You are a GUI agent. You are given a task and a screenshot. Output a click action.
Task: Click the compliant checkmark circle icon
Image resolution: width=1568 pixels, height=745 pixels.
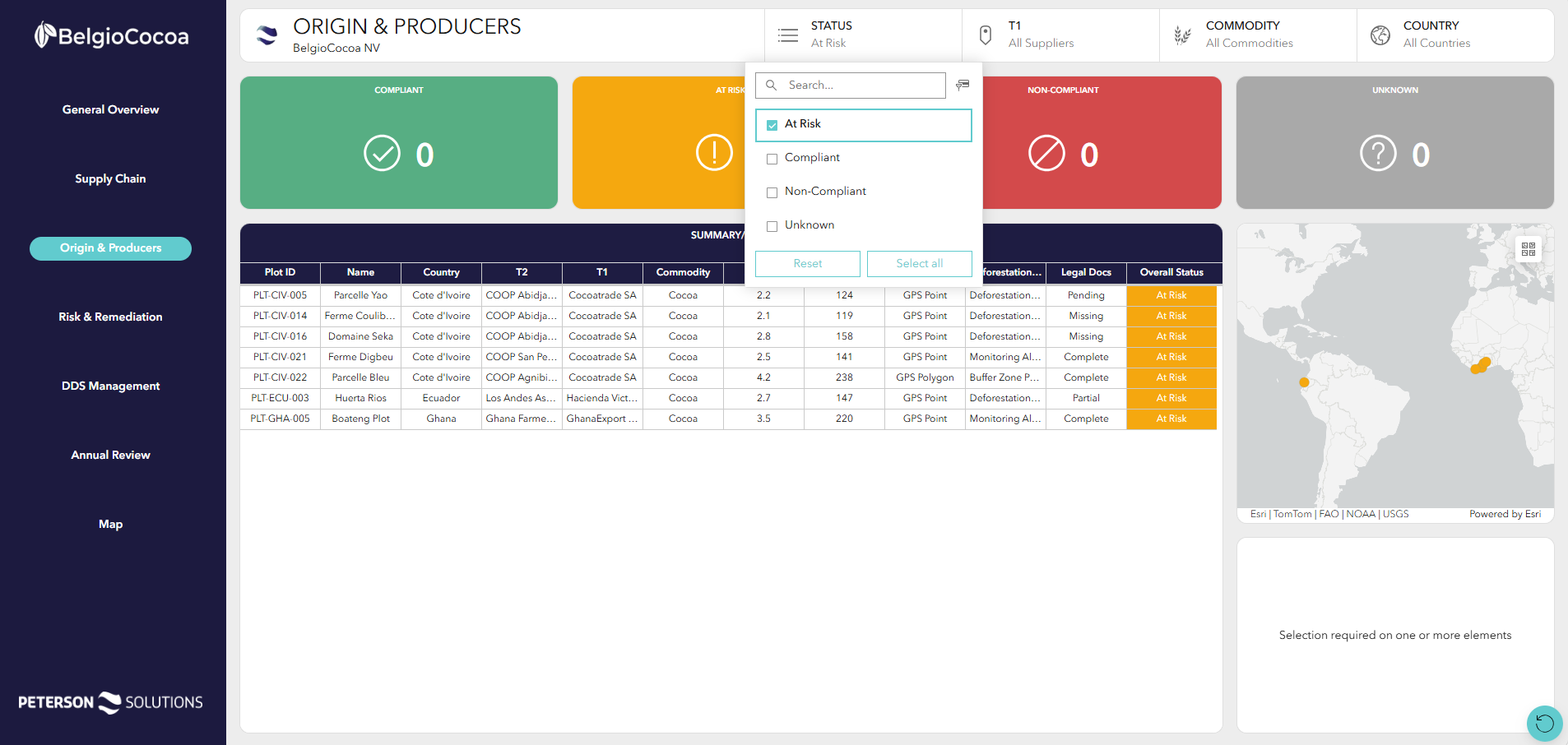pyautogui.click(x=382, y=154)
